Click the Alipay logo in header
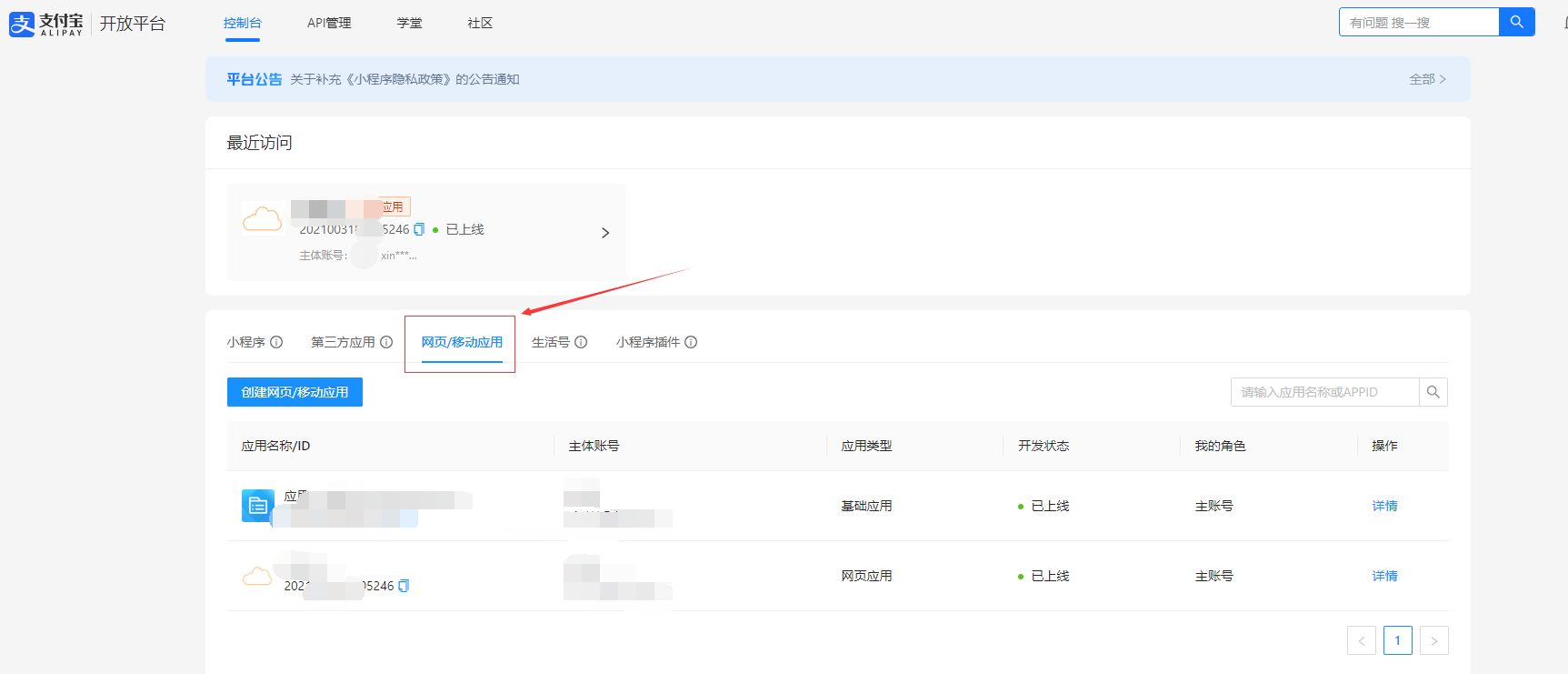Screen dimensions: 1568x674 (x=46, y=24)
